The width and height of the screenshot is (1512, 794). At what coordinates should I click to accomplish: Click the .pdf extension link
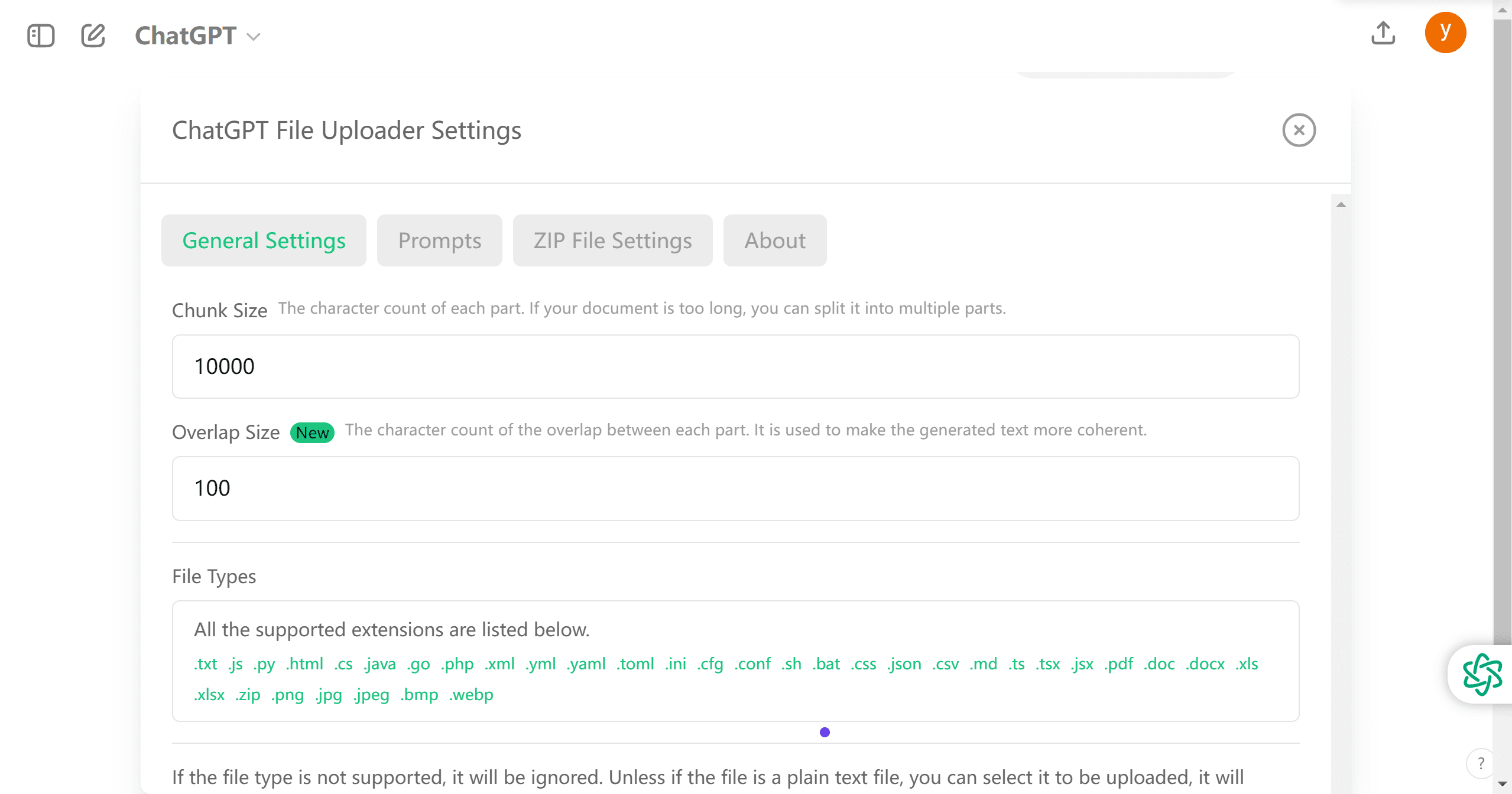click(x=1118, y=664)
